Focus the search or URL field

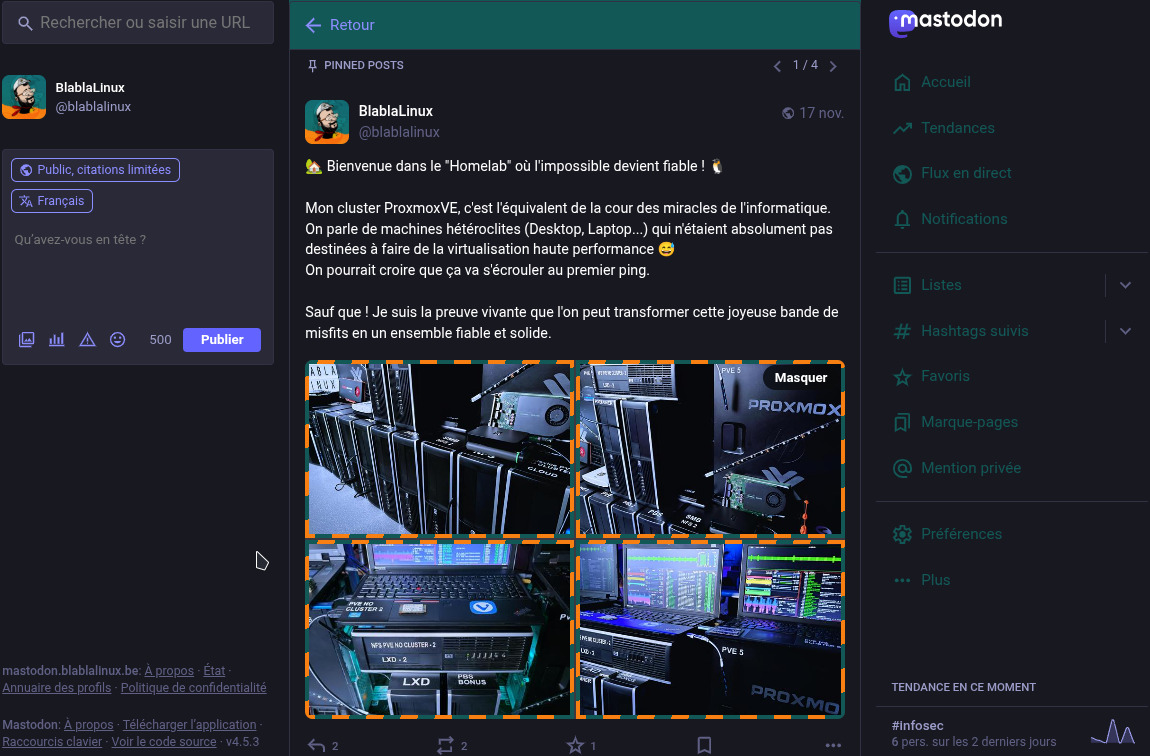point(138,23)
